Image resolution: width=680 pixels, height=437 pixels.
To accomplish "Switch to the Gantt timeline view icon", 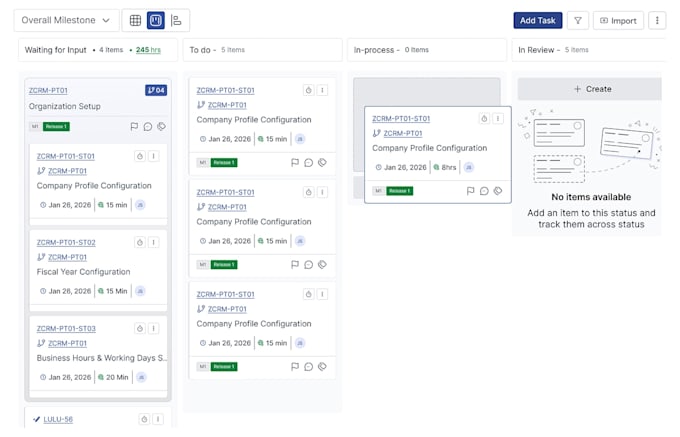I will pyautogui.click(x=176, y=20).
